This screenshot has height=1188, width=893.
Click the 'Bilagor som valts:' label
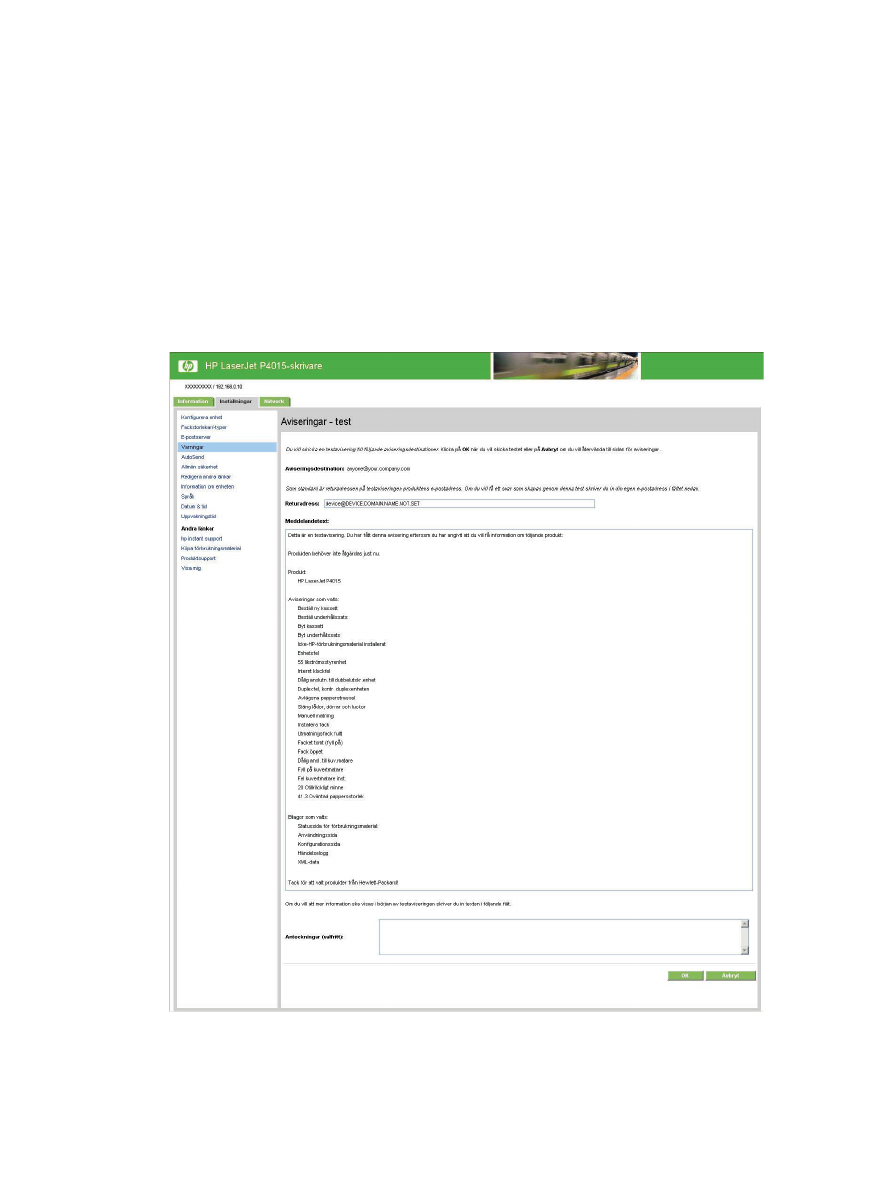pyautogui.click(x=308, y=818)
